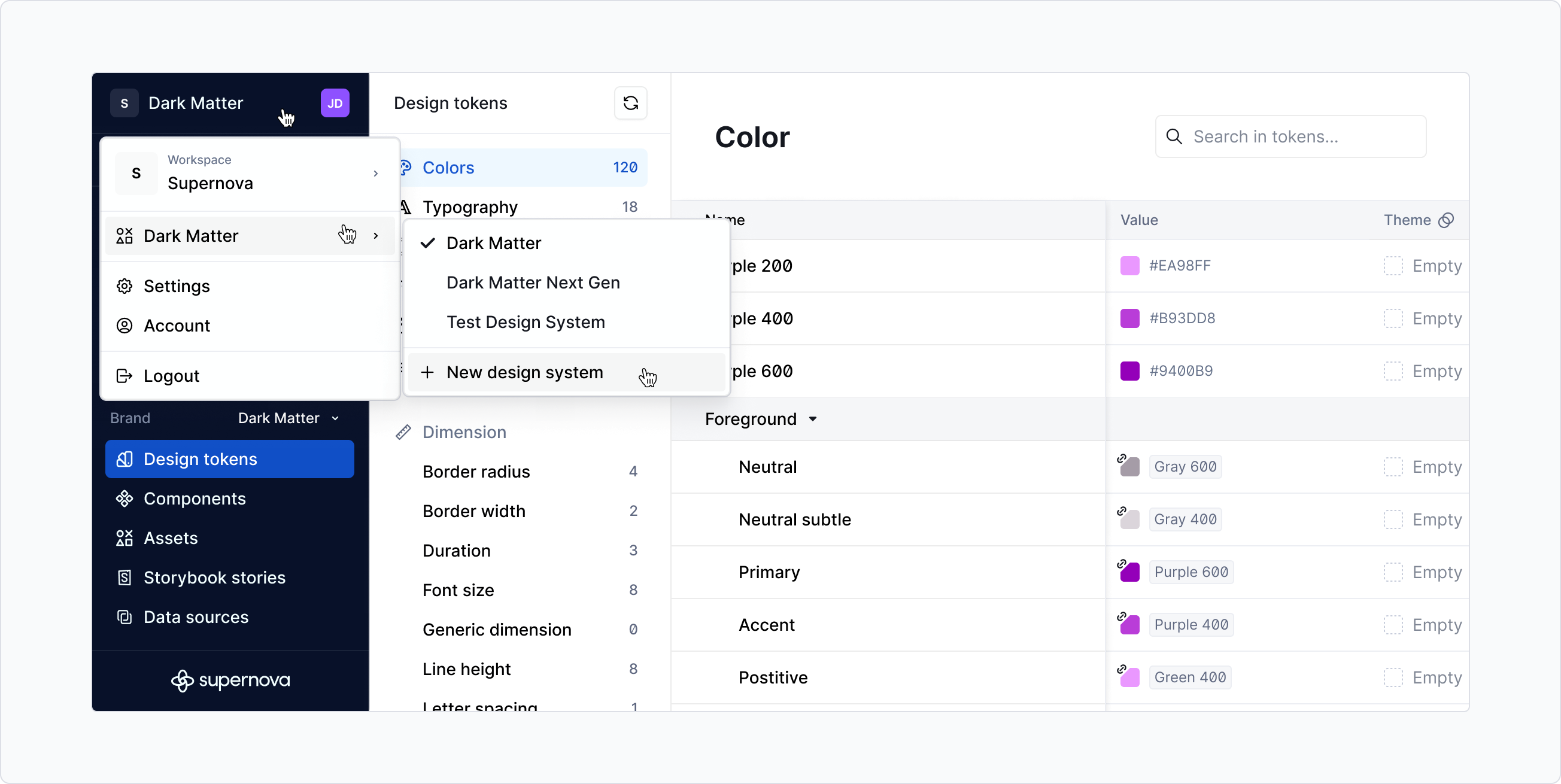Select the Components icon in sidebar

point(125,499)
